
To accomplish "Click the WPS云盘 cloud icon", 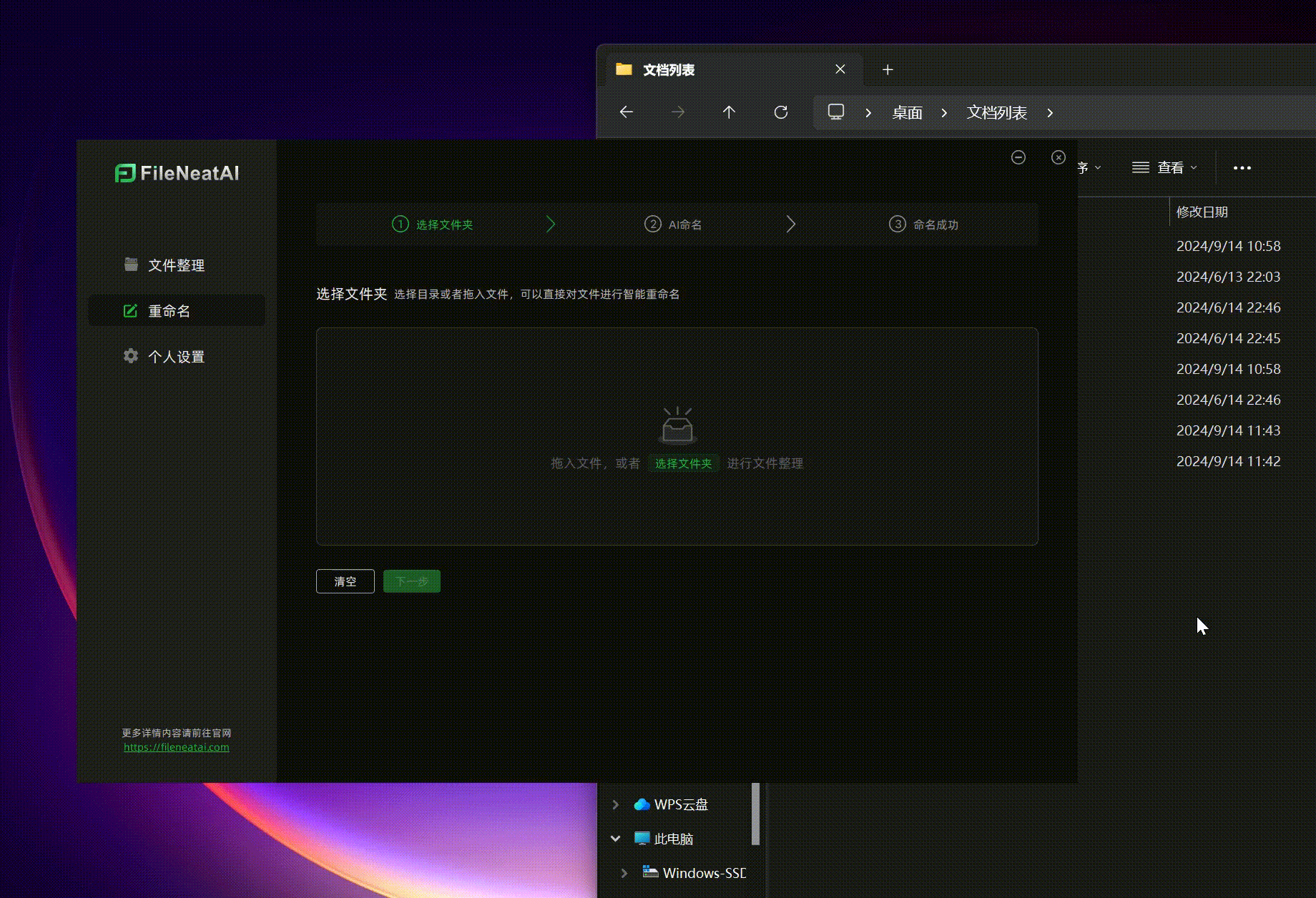I will [642, 804].
